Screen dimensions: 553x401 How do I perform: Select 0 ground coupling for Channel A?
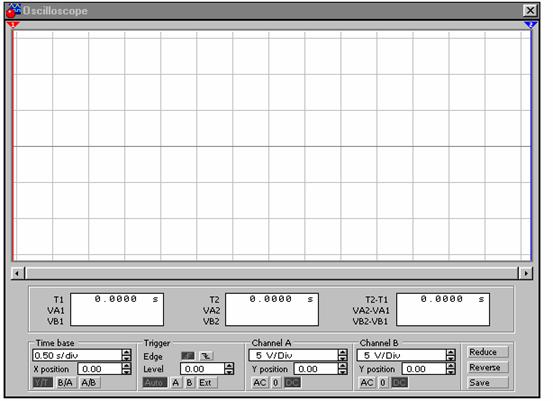coord(276,383)
